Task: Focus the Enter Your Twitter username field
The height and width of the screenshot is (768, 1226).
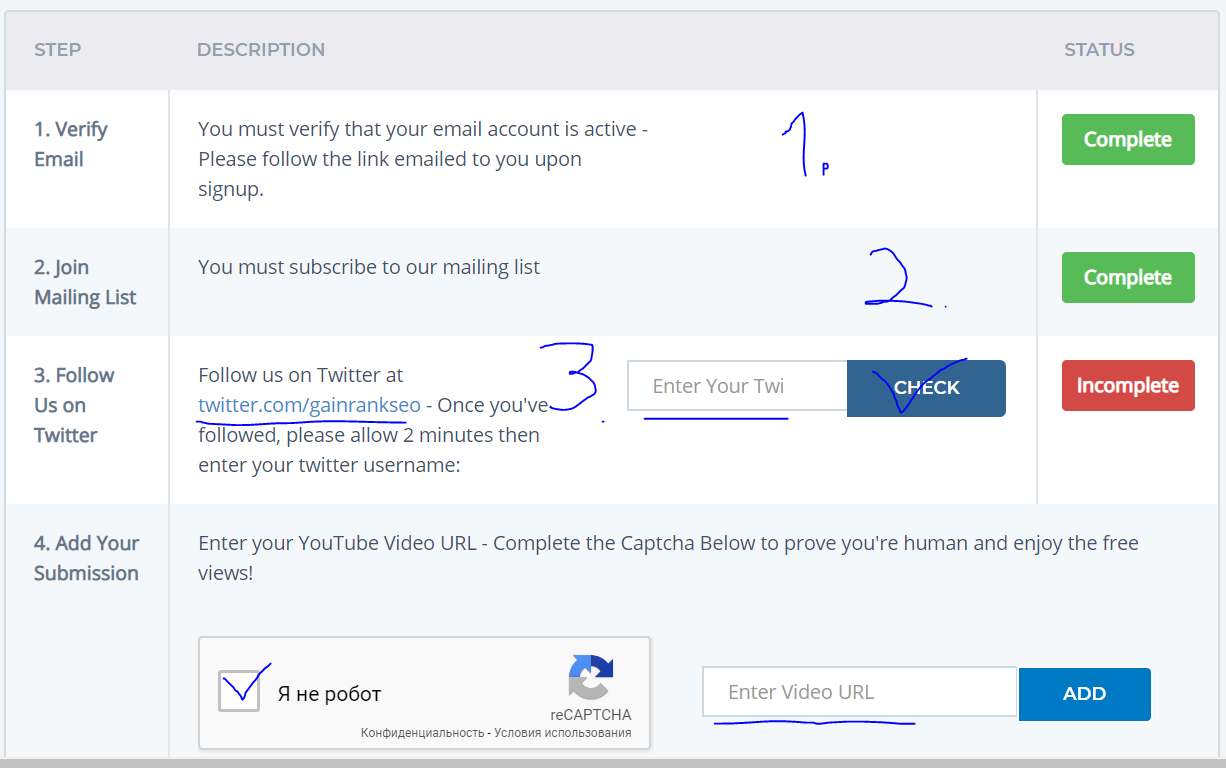Action: (x=737, y=386)
